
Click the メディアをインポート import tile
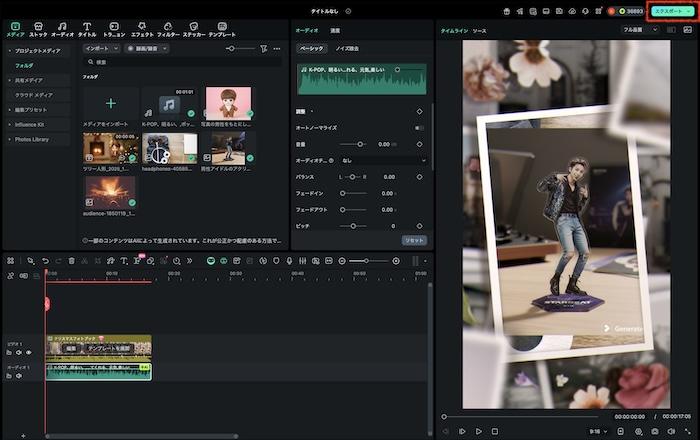click(110, 103)
